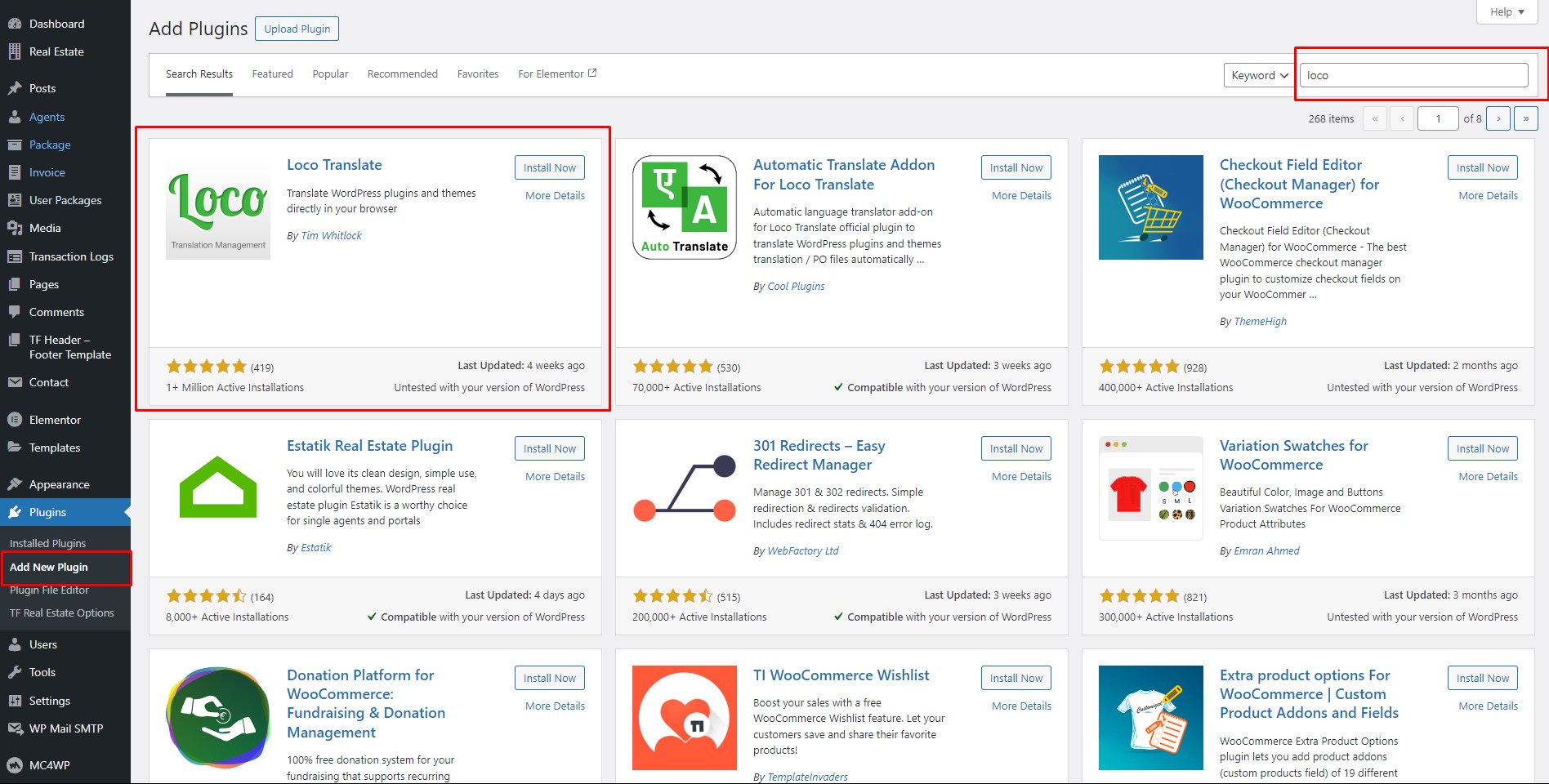This screenshot has width=1549, height=784.
Task: Open the ThemeHigh author link
Action: [1261, 321]
